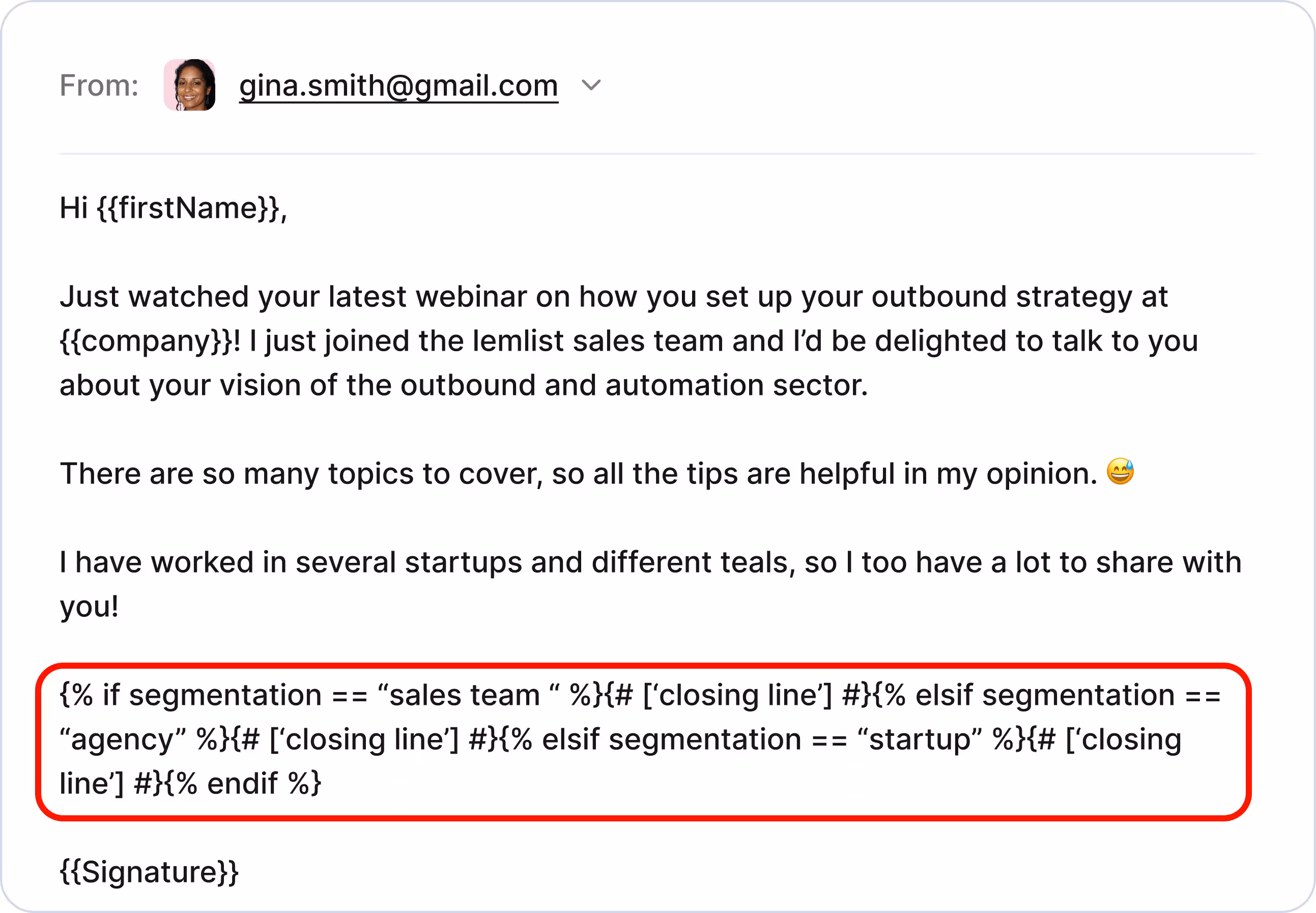
Task: Click the "From:" label
Action: pyautogui.click(x=99, y=86)
